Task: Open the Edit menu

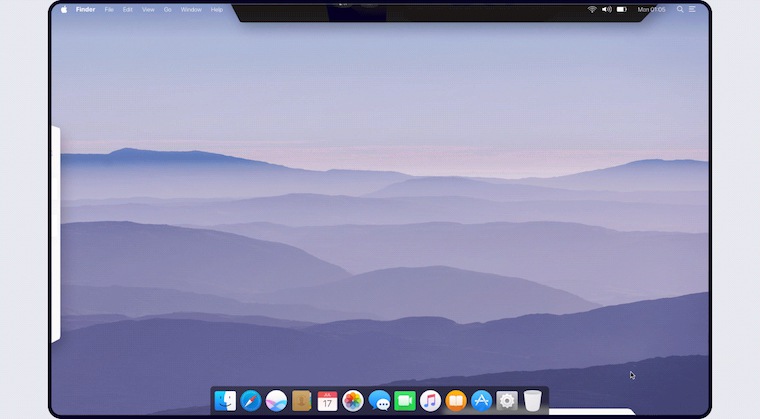Action: (x=127, y=9)
